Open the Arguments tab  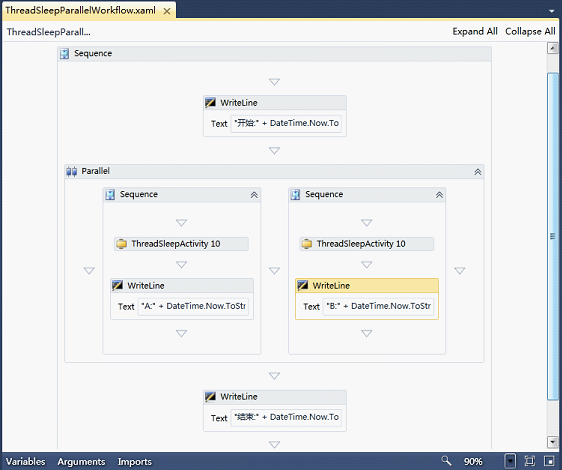point(81,461)
